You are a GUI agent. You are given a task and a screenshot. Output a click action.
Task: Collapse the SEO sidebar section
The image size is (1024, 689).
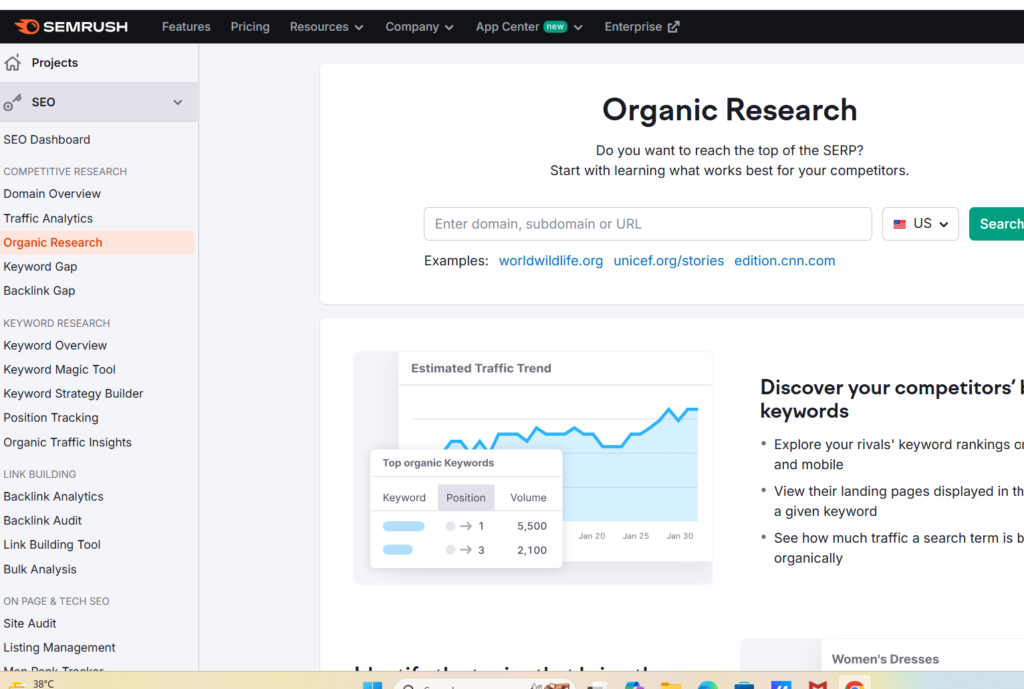coord(178,103)
